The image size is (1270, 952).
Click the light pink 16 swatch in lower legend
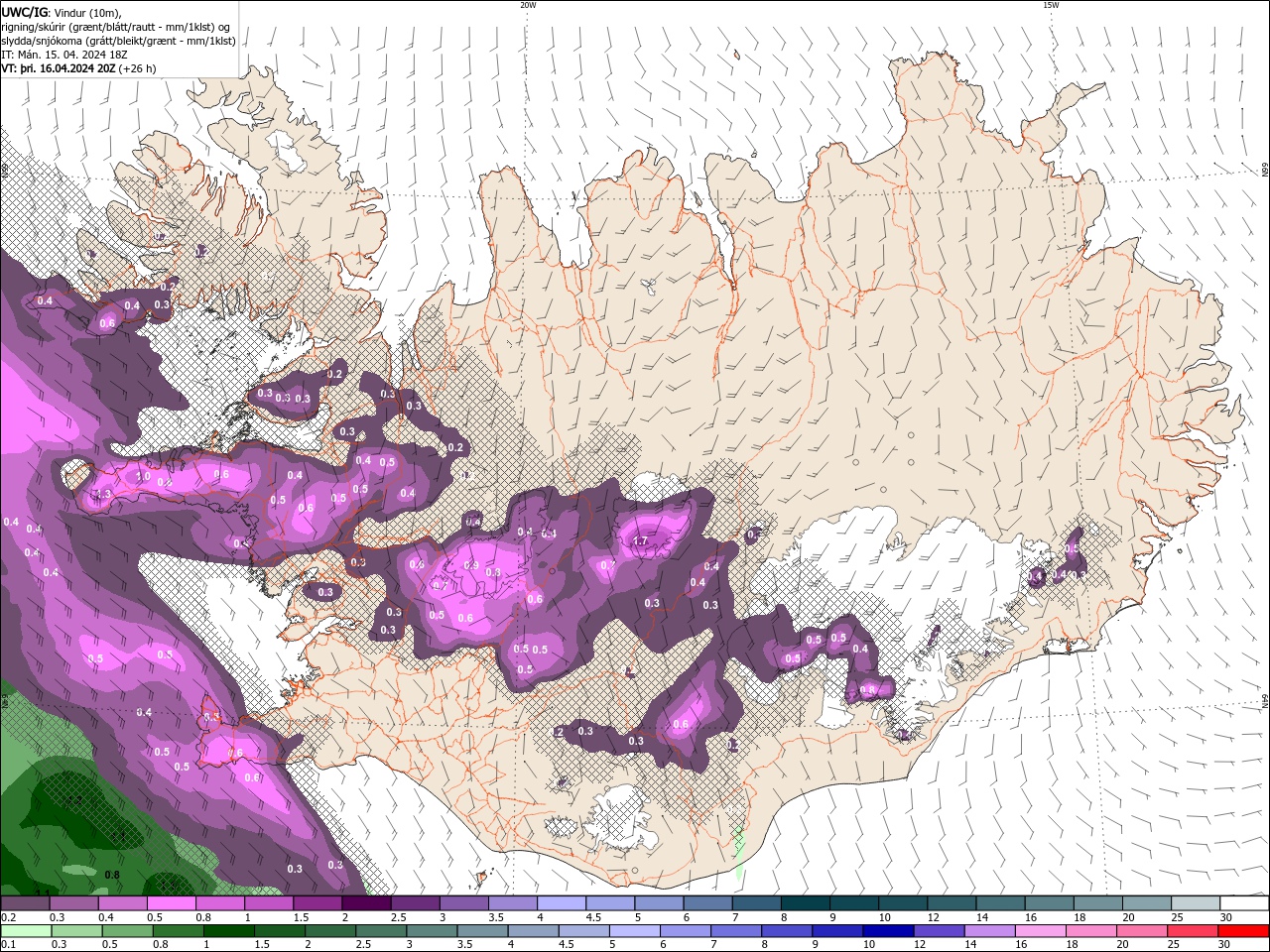click(x=1042, y=931)
